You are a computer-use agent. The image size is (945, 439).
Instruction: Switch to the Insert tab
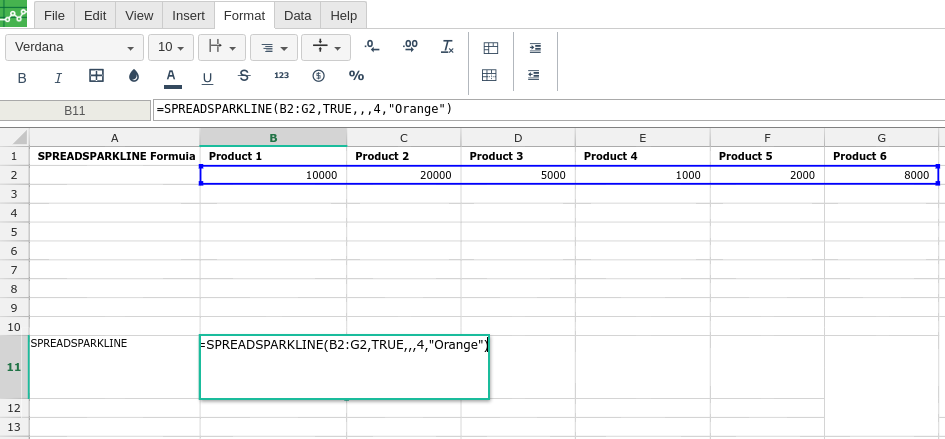[188, 16]
